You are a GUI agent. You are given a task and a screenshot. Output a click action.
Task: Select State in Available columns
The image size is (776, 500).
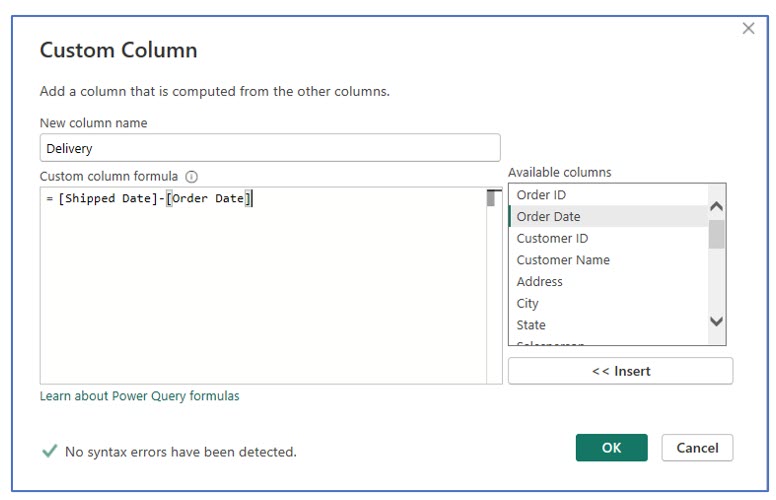click(x=608, y=325)
